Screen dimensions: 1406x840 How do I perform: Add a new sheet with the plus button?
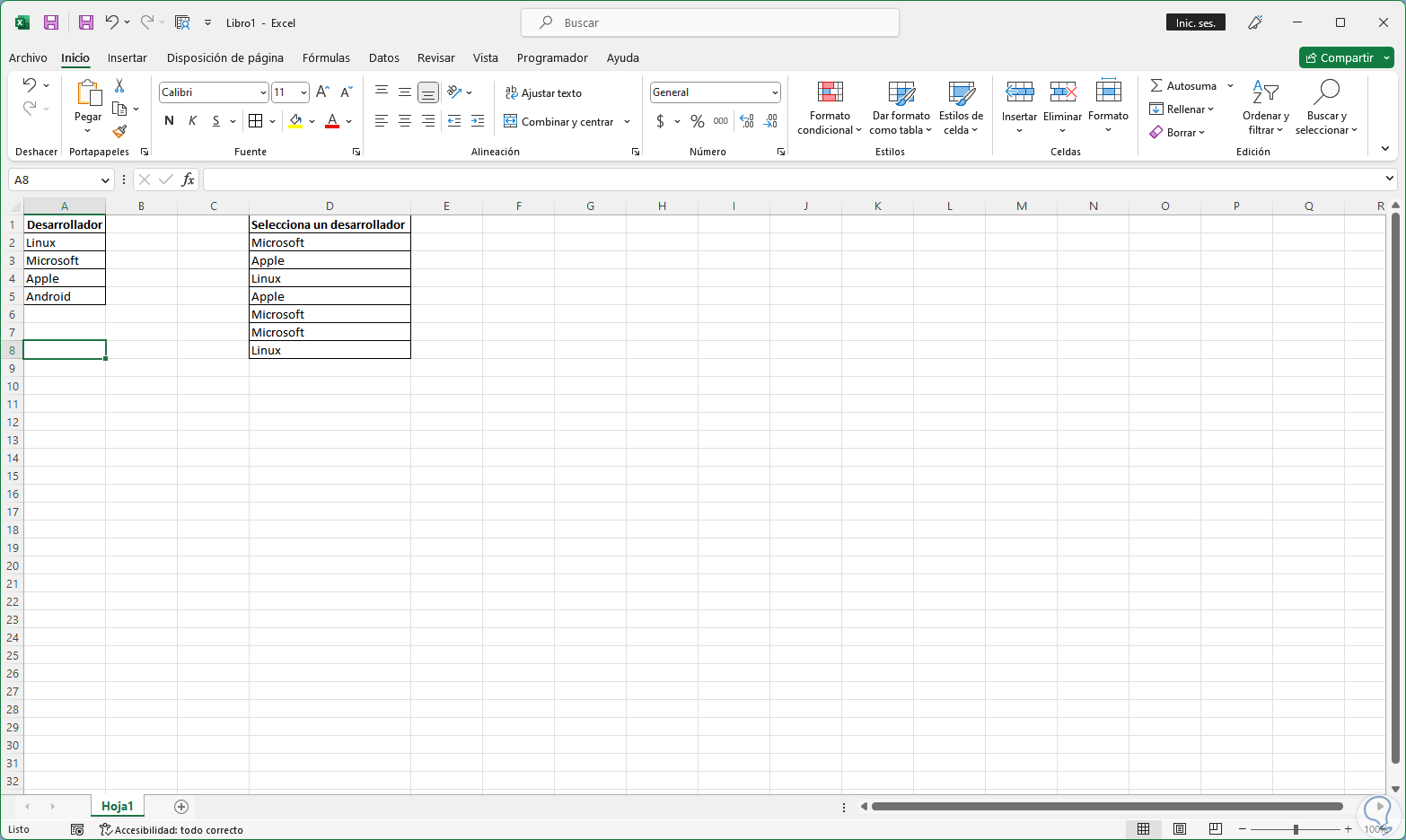tap(181, 806)
